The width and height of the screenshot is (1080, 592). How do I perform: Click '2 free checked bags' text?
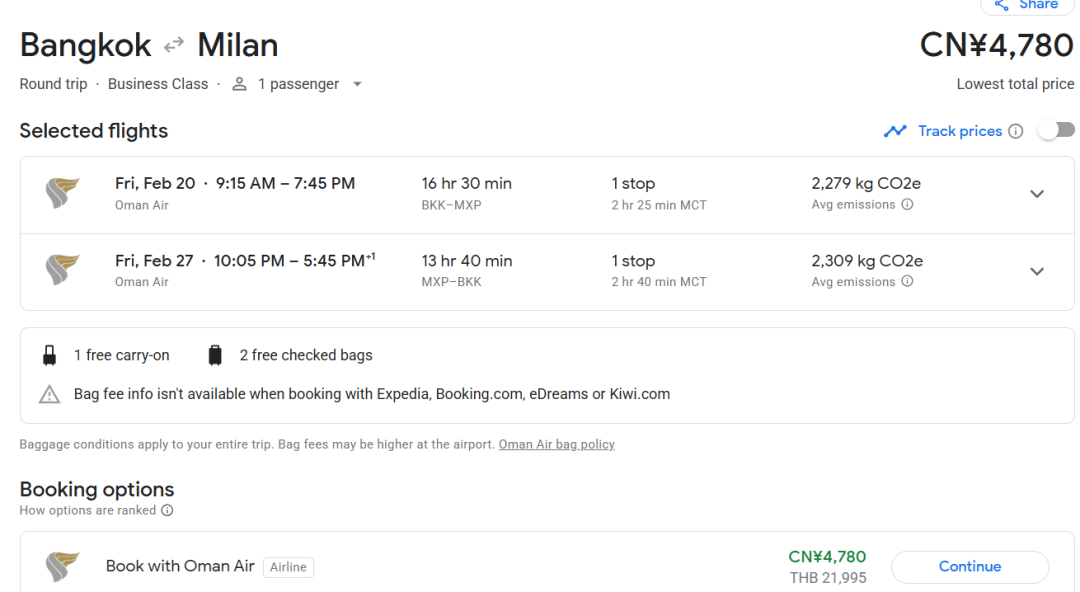[x=306, y=355]
